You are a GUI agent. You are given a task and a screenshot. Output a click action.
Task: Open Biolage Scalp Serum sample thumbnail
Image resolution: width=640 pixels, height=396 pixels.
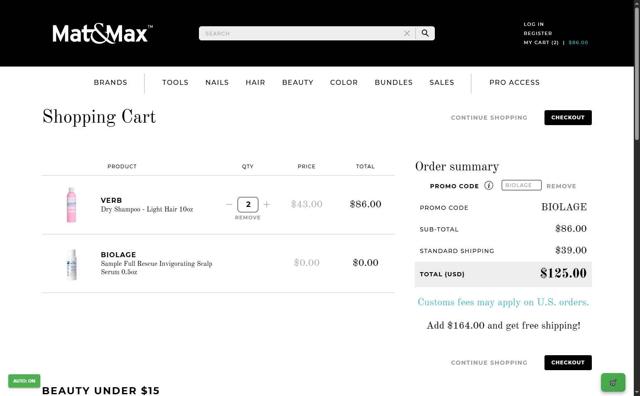pos(72,264)
